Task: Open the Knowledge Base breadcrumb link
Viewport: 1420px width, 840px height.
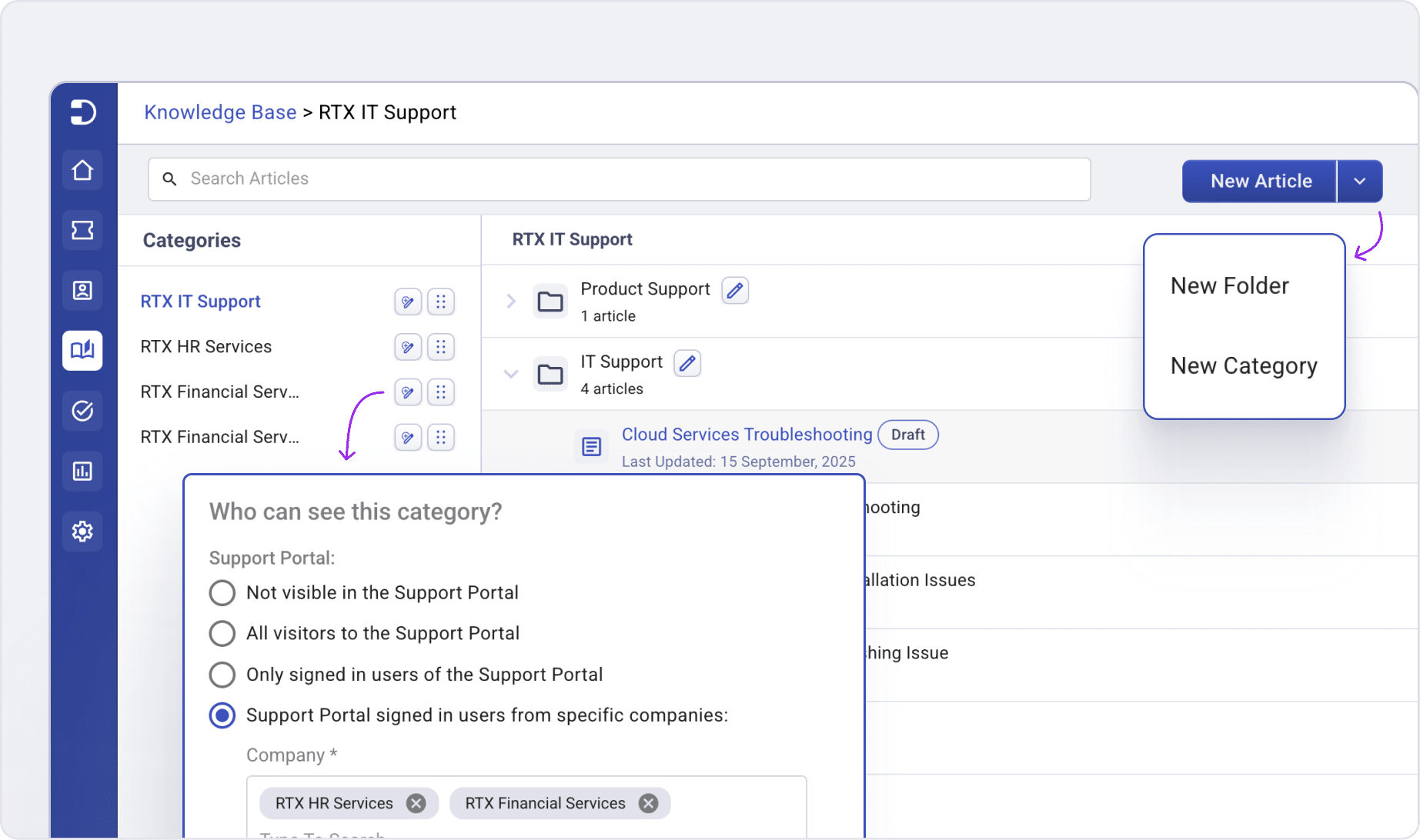Action: coord(220,112)
